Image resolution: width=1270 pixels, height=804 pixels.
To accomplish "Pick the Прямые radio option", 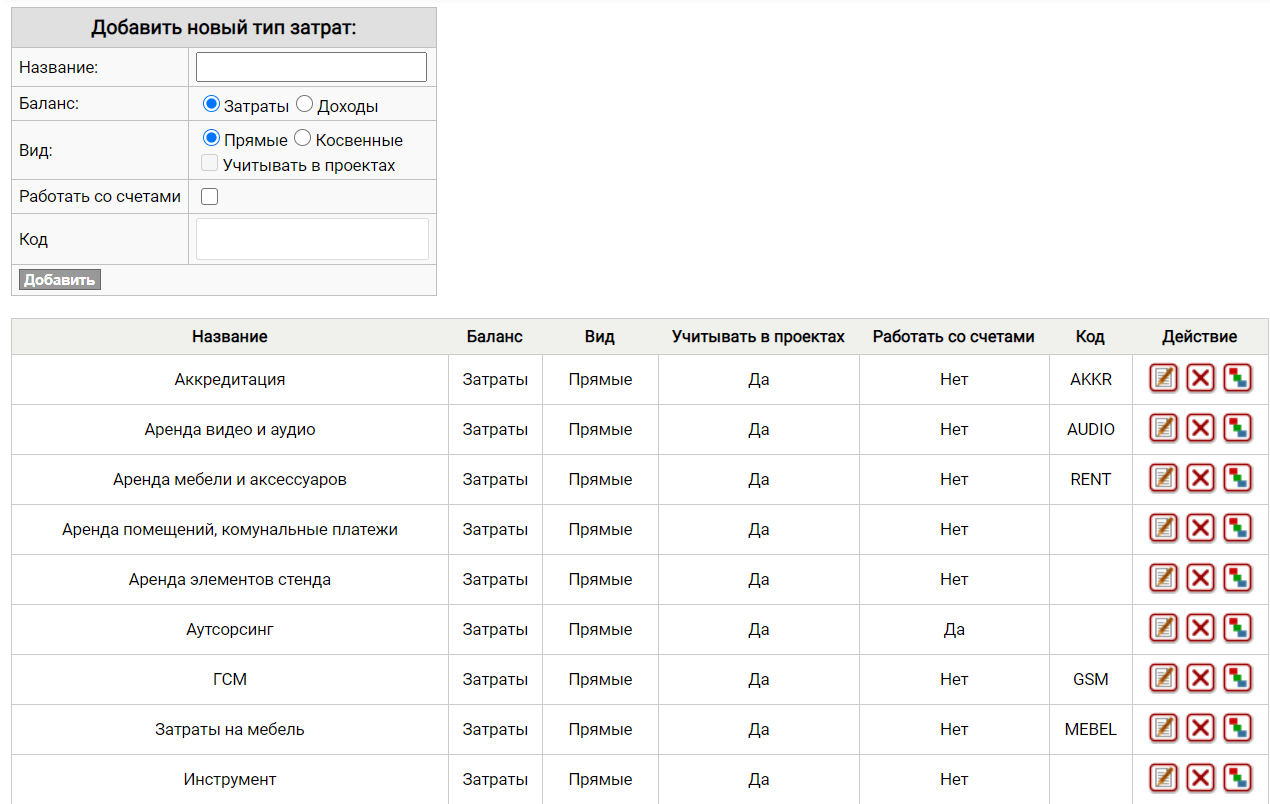I will (211, 139).
